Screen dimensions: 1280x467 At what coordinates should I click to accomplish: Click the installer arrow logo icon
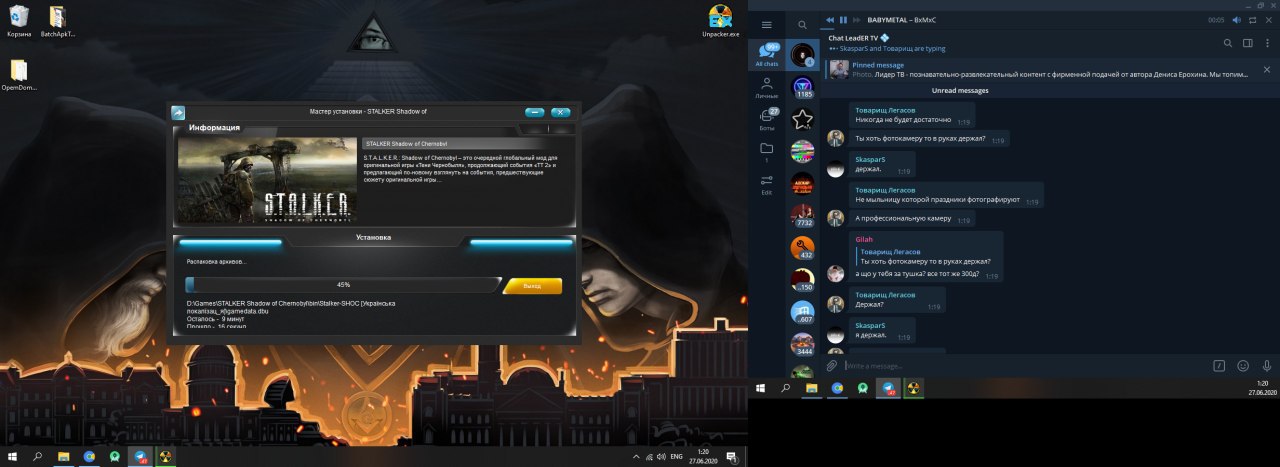(x=178, y=113)
